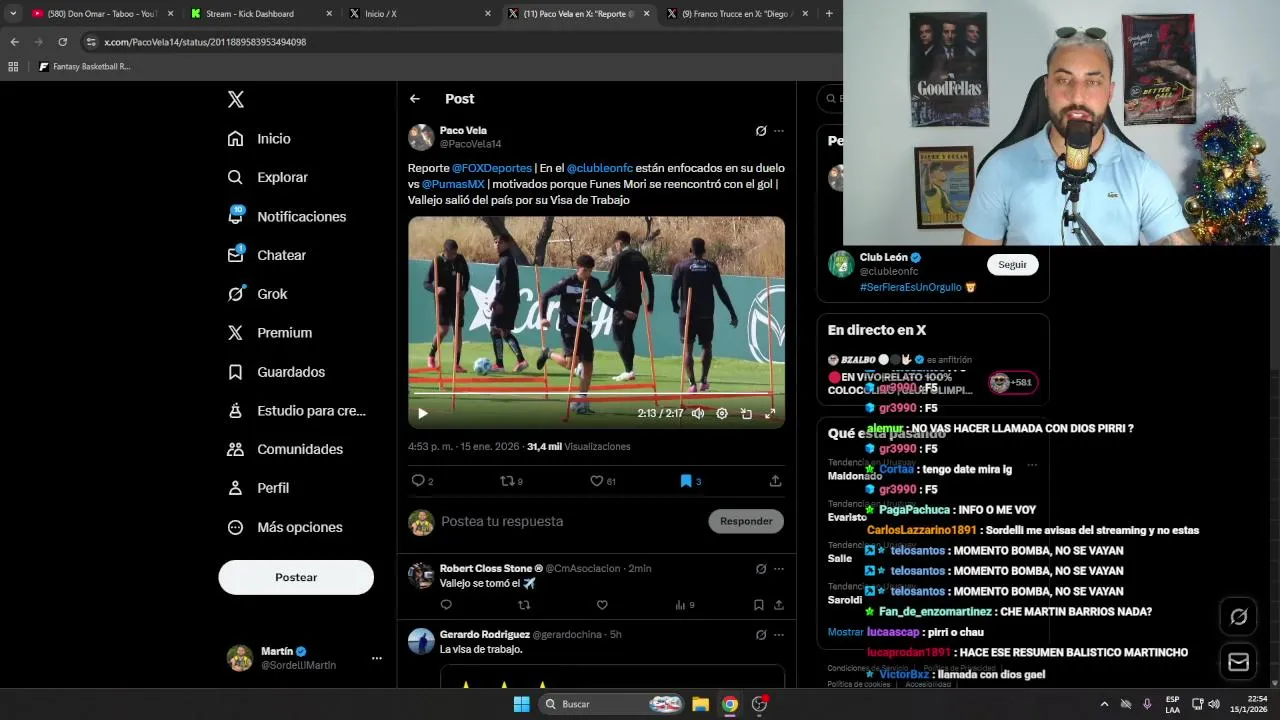Toggle video picture-in-picture mode
This screenshot has height=720, width=1280.
[x=746, y=413]
